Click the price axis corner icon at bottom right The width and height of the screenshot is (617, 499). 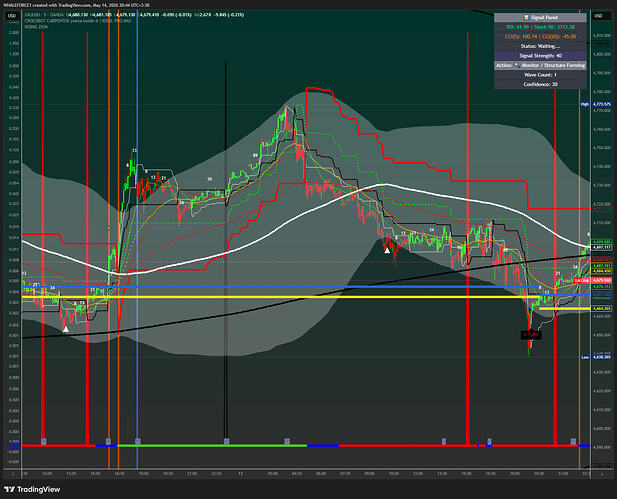[x=602, y=474]
